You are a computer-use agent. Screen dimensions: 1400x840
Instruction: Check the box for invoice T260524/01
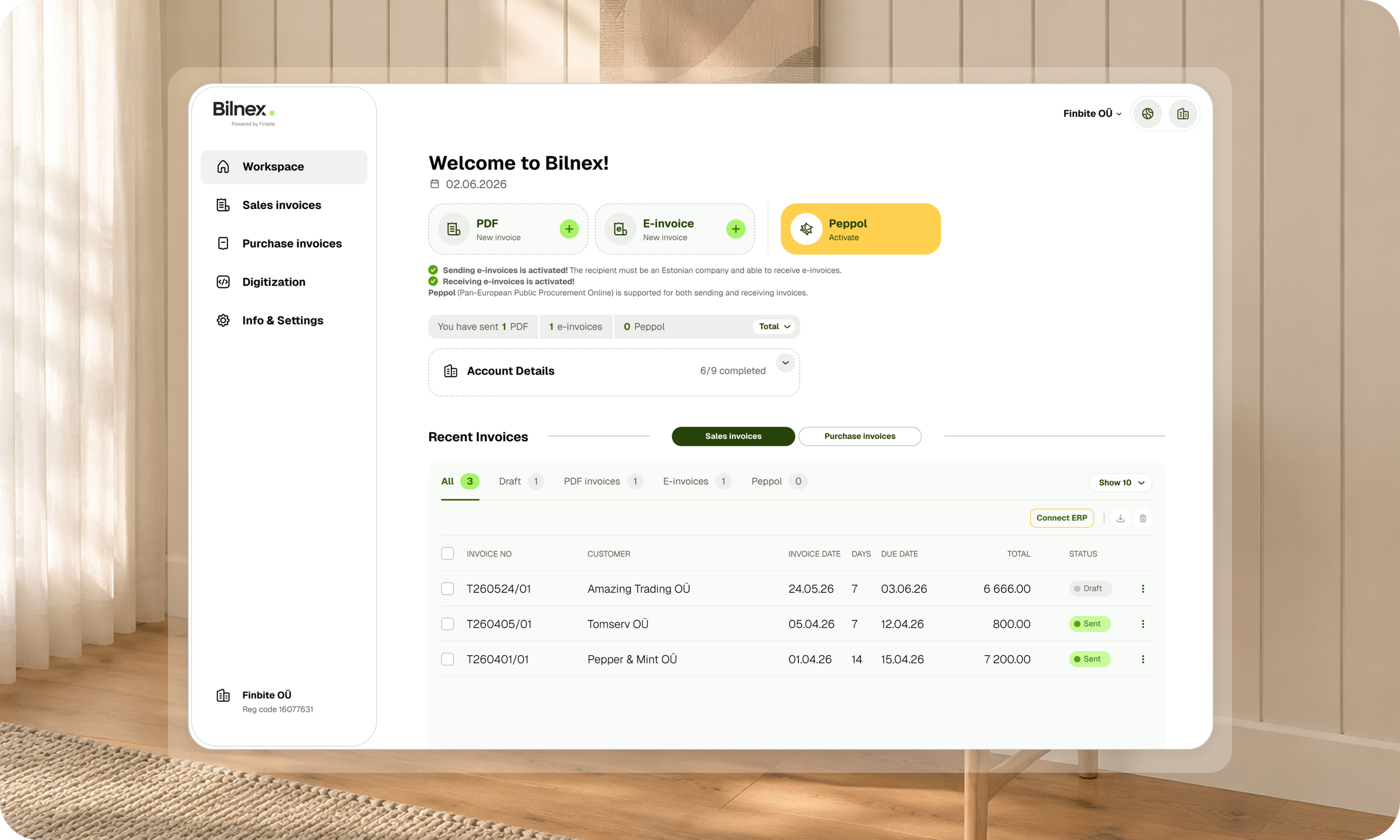(447, 589)
